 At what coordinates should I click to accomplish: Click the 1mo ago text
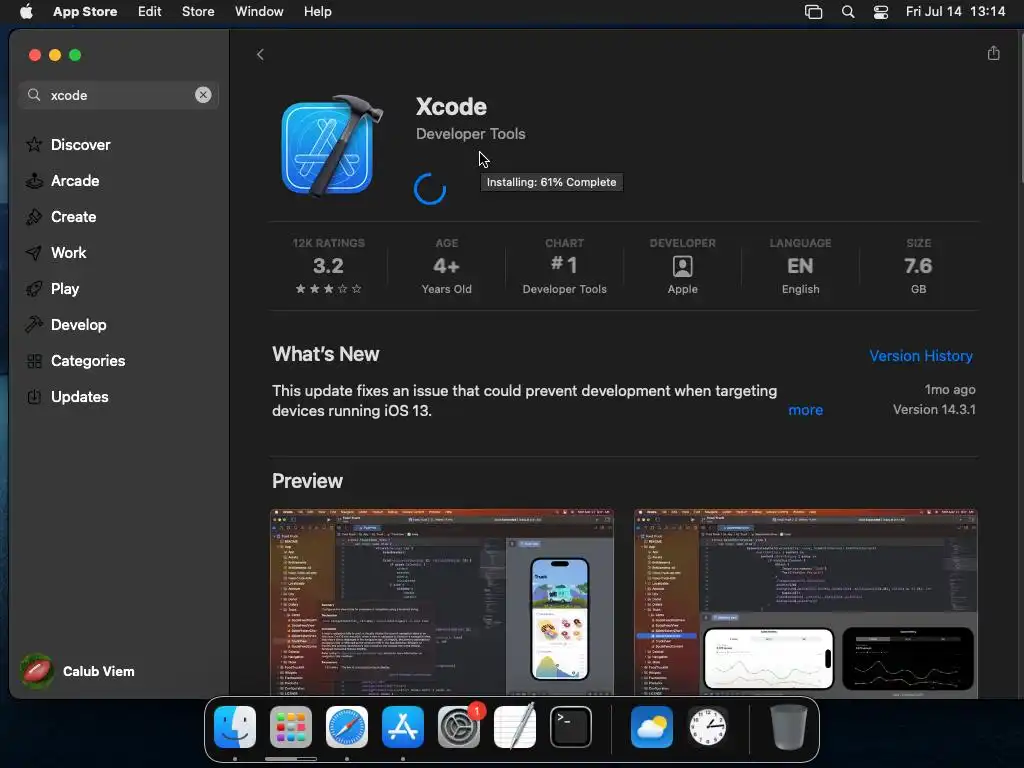point(950,389)
